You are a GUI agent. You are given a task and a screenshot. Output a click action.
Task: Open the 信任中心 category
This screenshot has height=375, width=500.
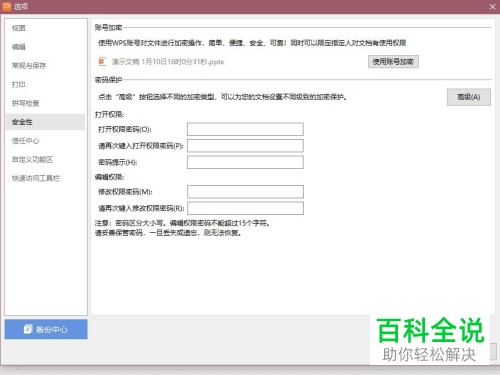[26, 141]
